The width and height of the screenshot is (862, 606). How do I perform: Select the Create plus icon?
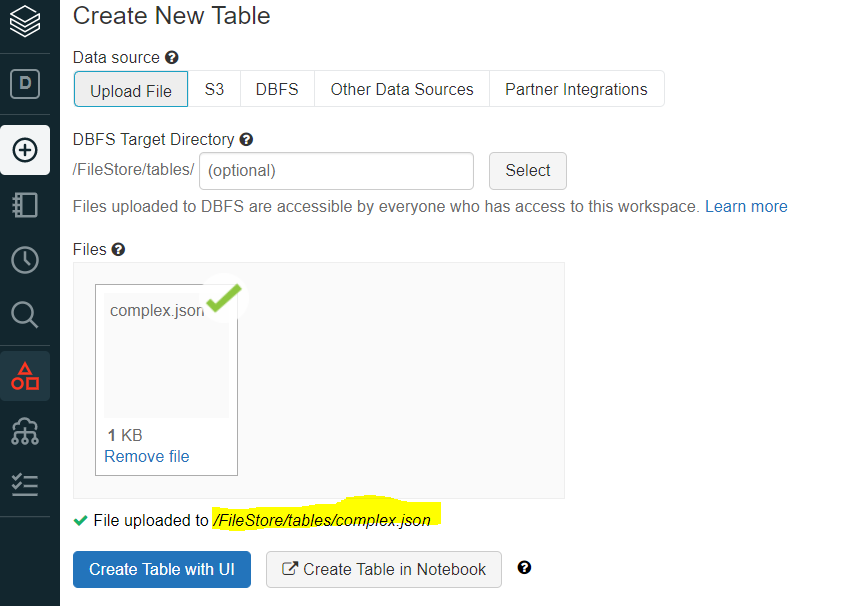pyautogui.click(x=25, y=150)
